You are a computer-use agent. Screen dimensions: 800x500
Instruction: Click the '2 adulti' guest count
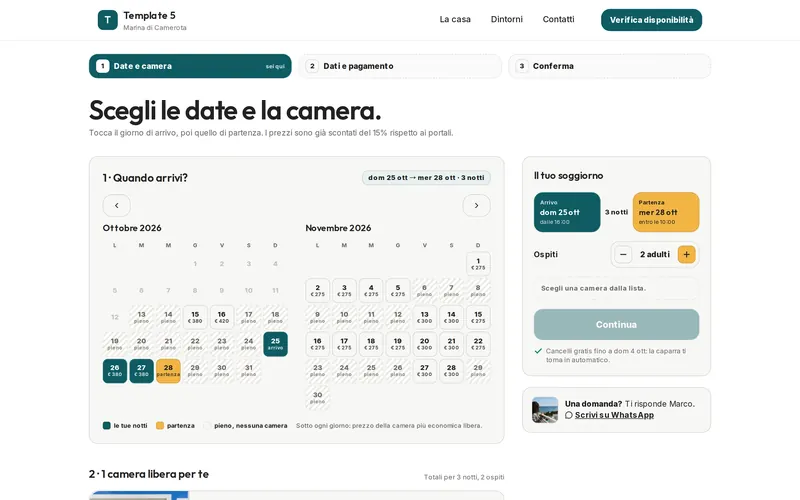(x=655, y=254)
